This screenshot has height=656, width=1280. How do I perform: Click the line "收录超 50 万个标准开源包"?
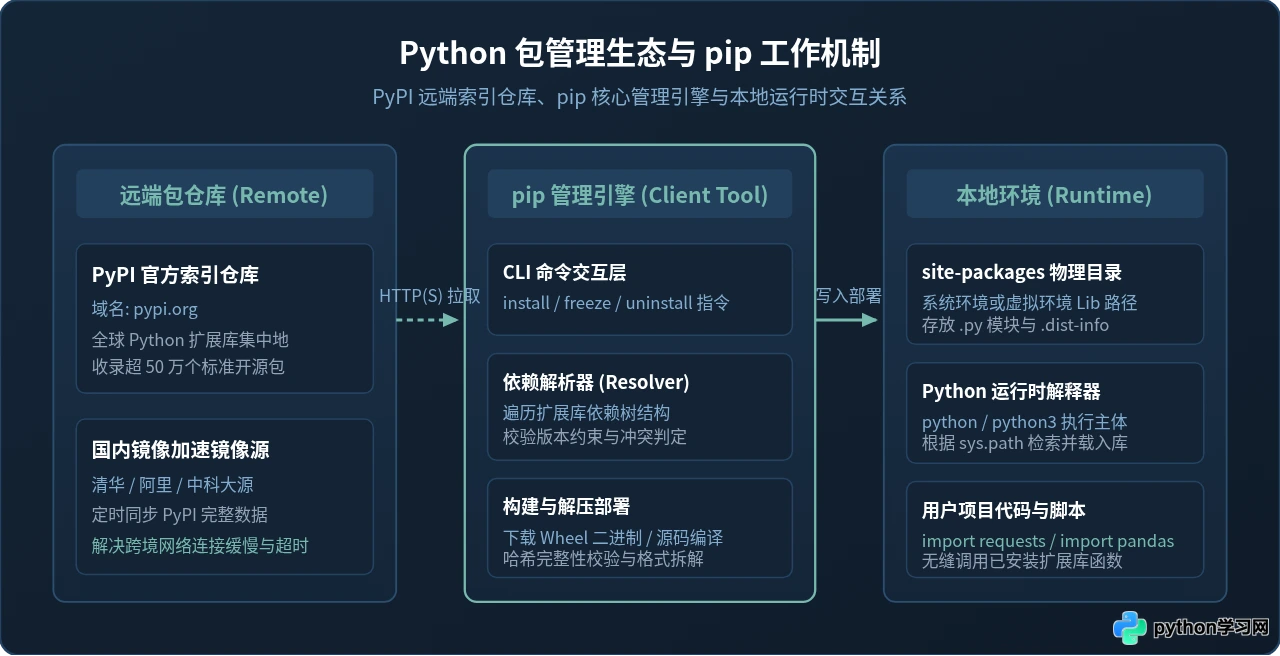pyautogui.click(x=188, y=366)
